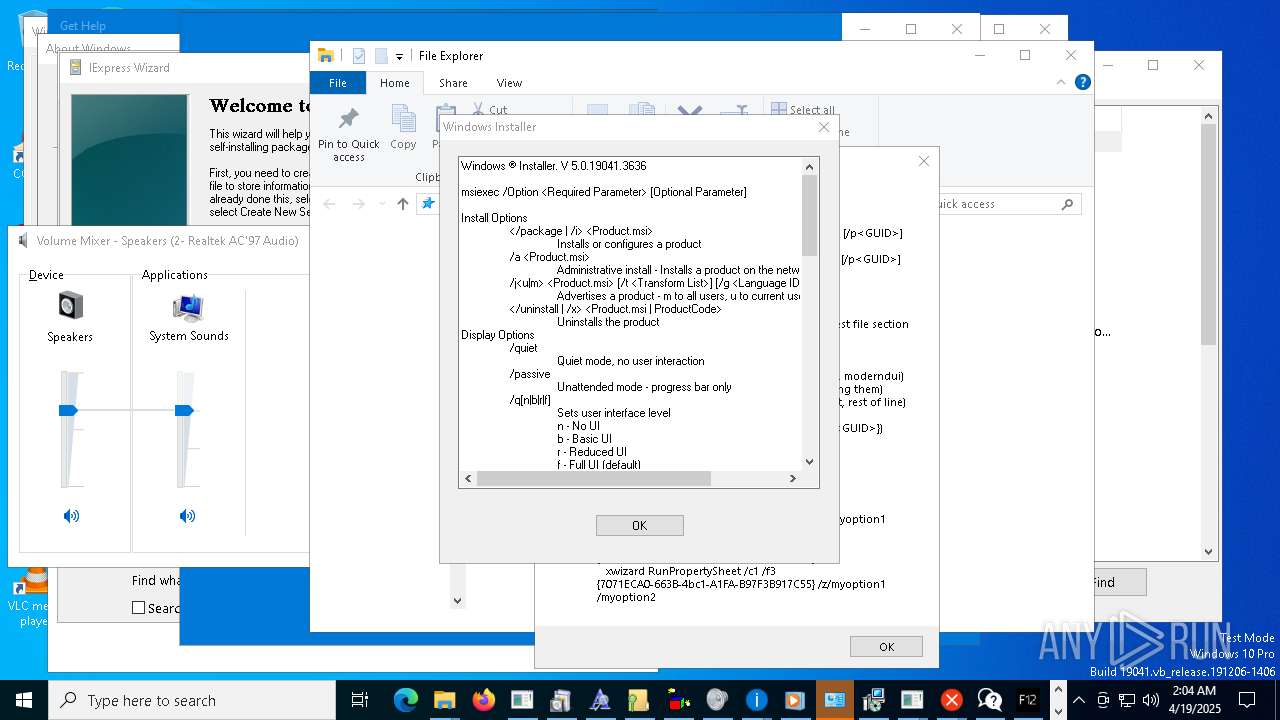Viewport: 1280px width, 720px height.
Task: Switch to the Home ribbon tab
Action: click(x=394, y=83)
